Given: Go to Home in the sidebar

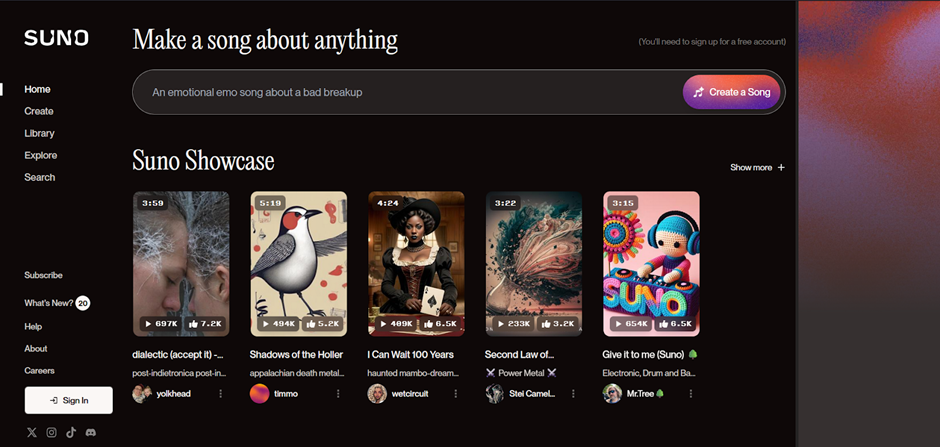Looking at the screenshot, I should click(37, 89).
